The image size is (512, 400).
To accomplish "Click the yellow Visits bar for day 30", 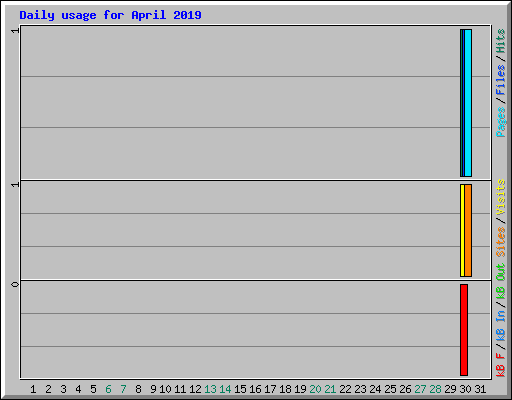I will (x=462, y=230).
